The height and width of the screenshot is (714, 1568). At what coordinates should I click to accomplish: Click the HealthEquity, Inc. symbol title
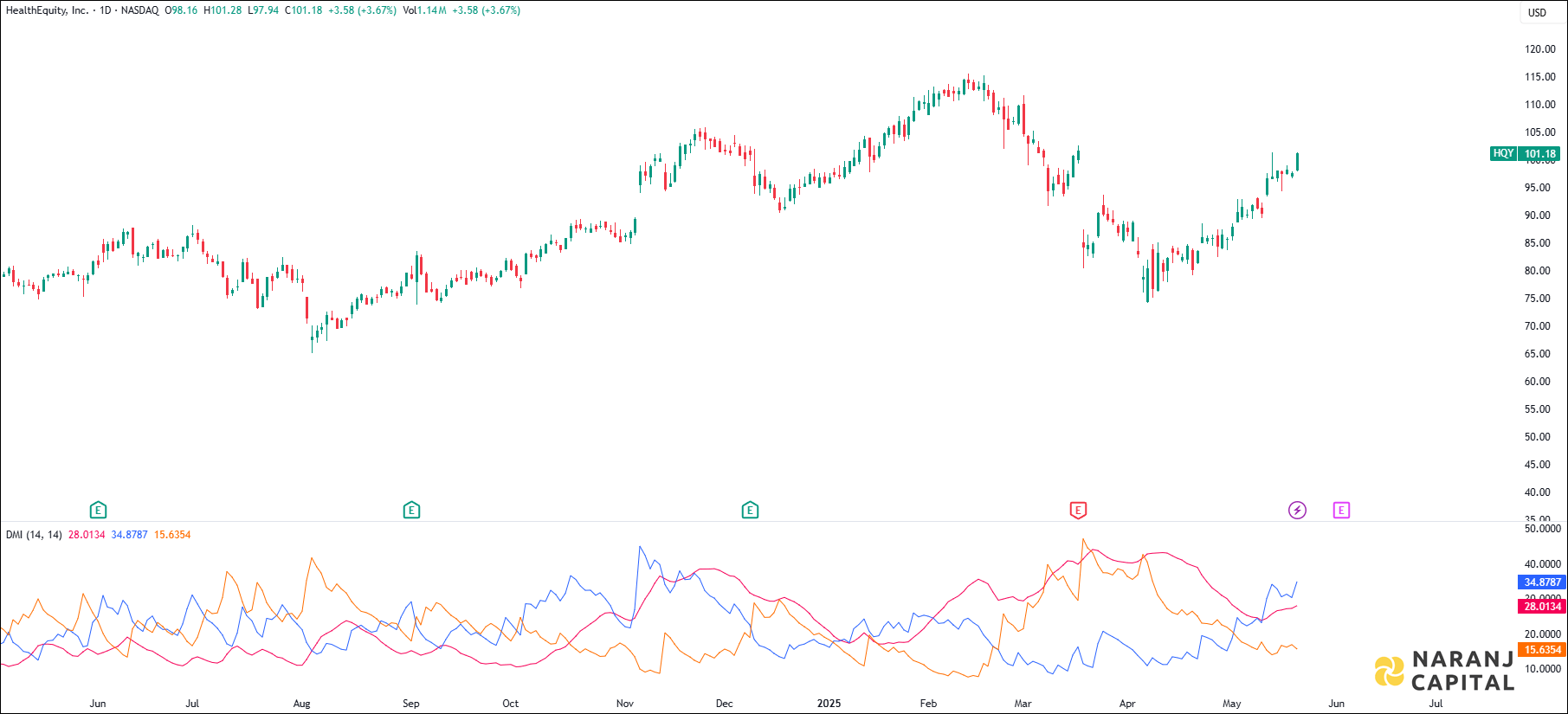(48, 10)
